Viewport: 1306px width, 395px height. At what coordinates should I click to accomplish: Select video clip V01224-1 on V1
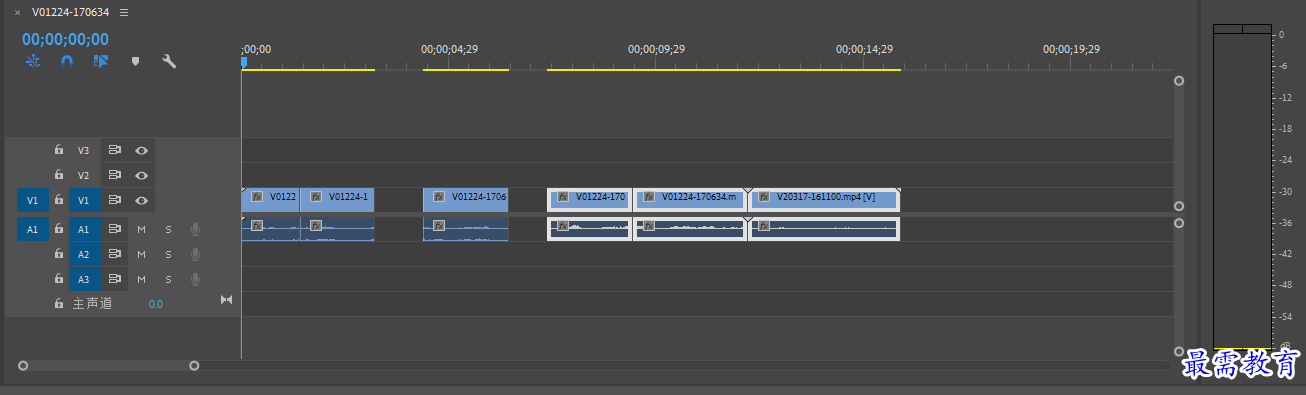pos(337,199)
